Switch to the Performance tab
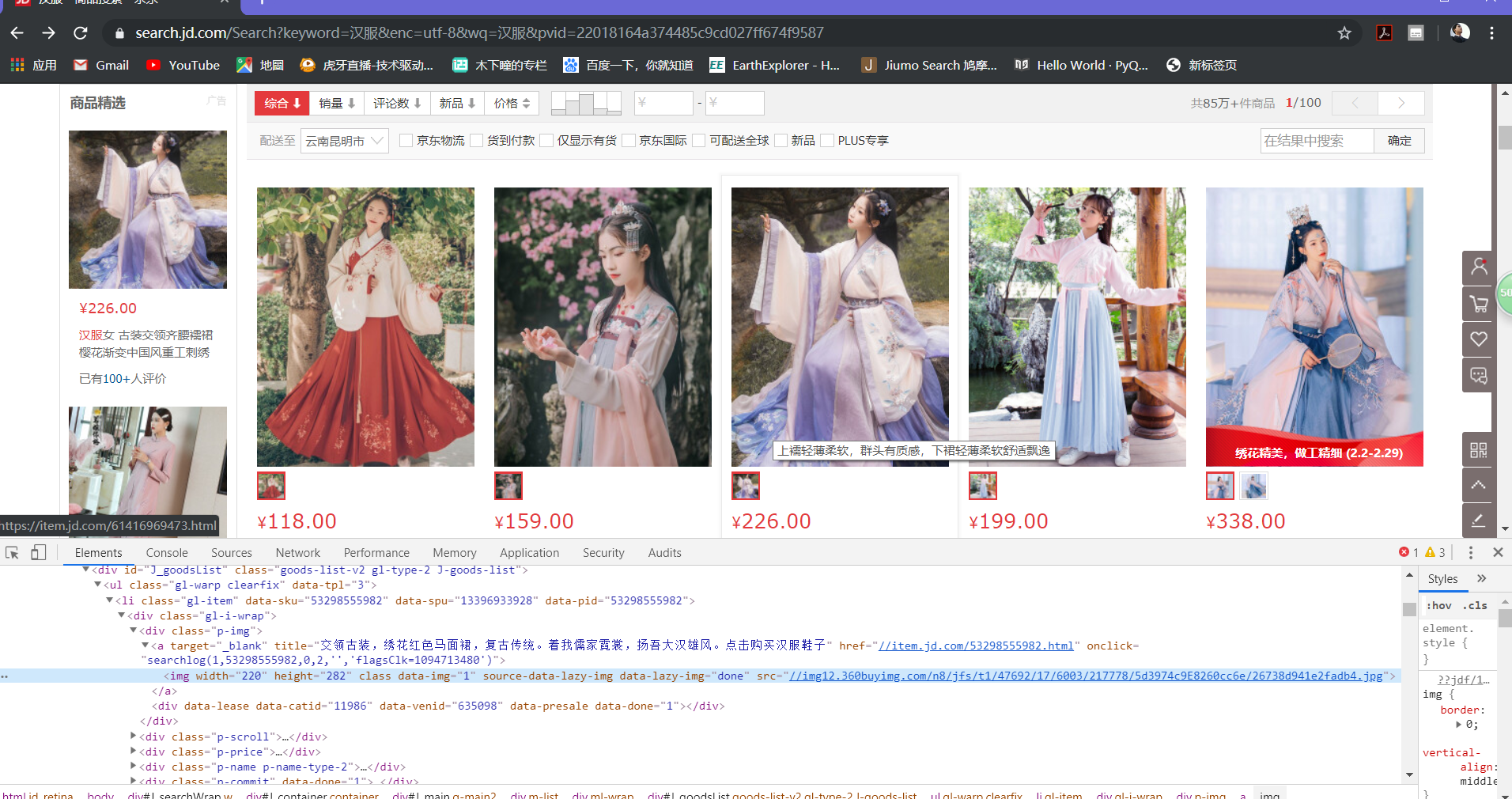 click(x=376, y=552)
